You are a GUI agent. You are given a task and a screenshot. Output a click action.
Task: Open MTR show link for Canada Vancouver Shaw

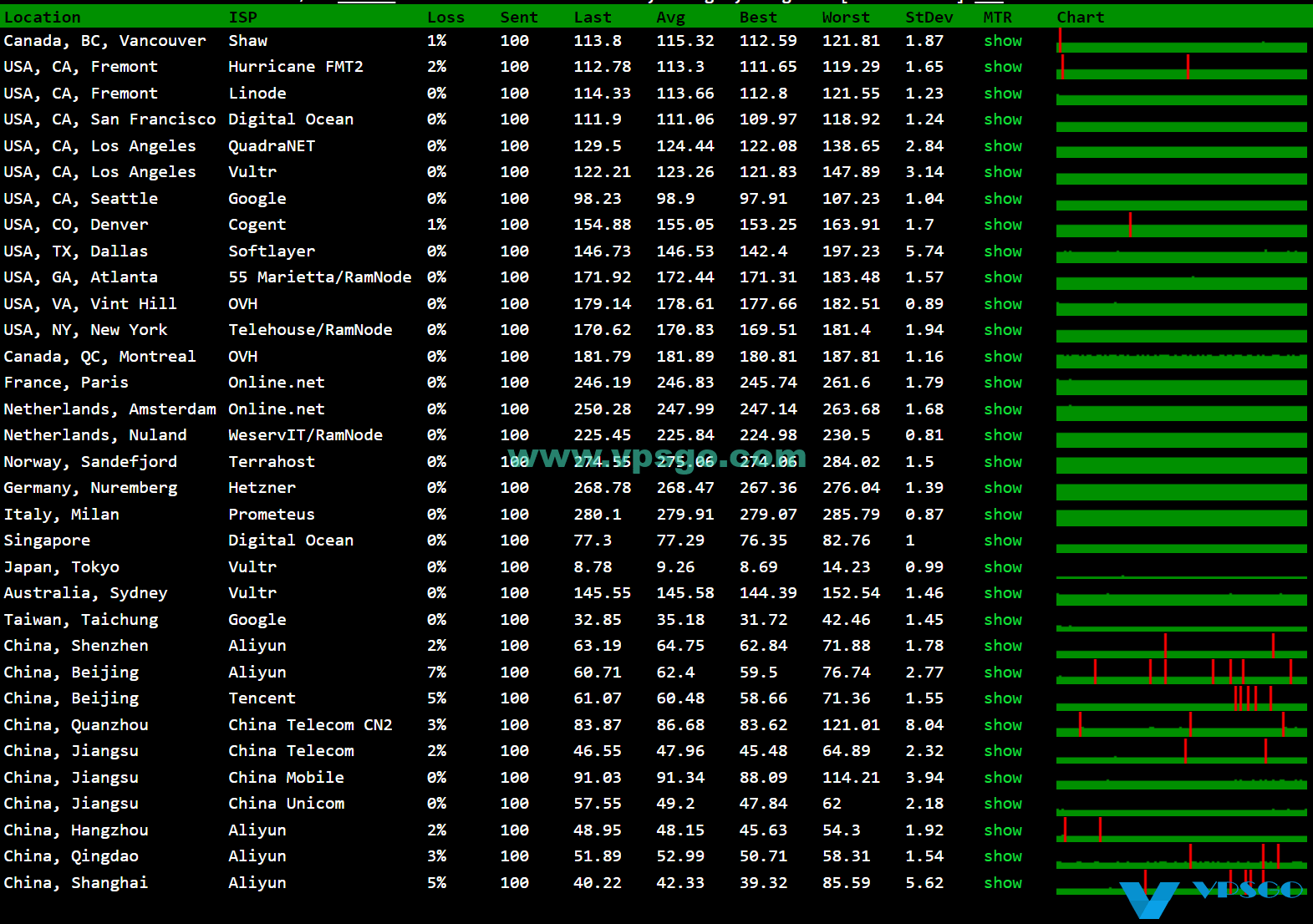[1002, 40]
